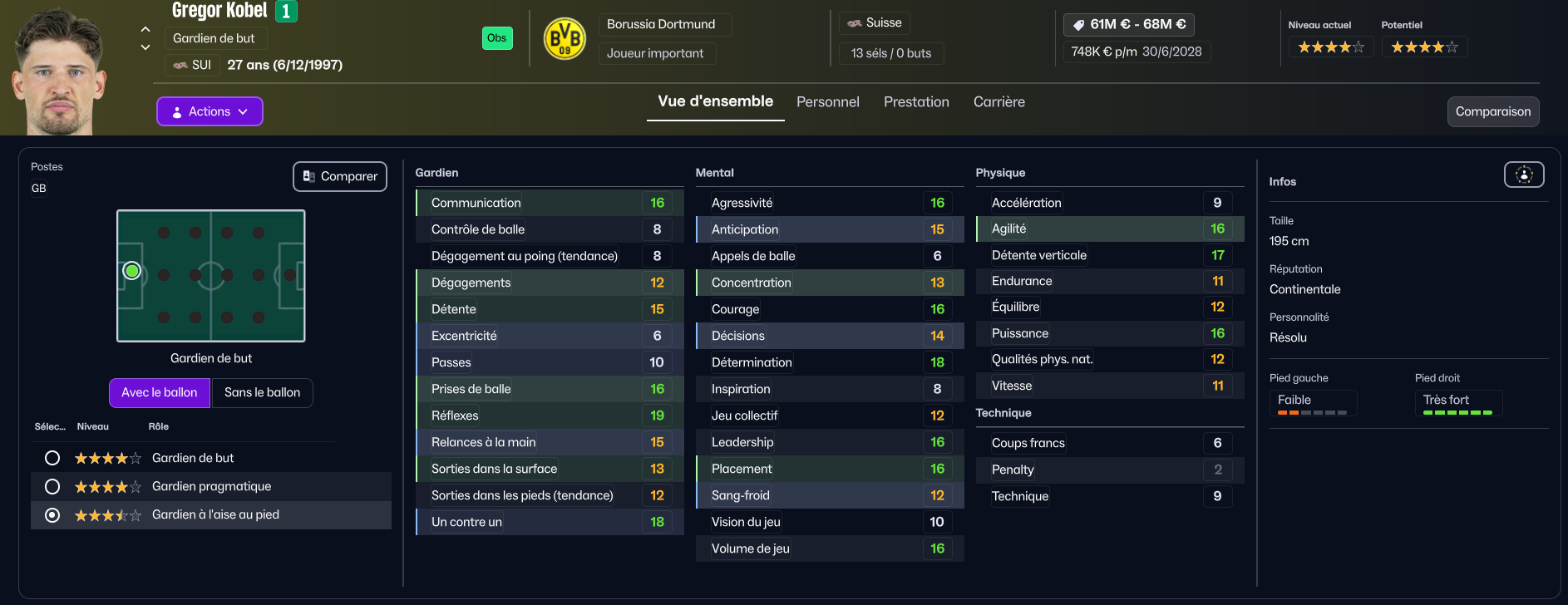Open the Actions dropdown menu
This screenshot has height=605, width=1568.
pos(210,111)
